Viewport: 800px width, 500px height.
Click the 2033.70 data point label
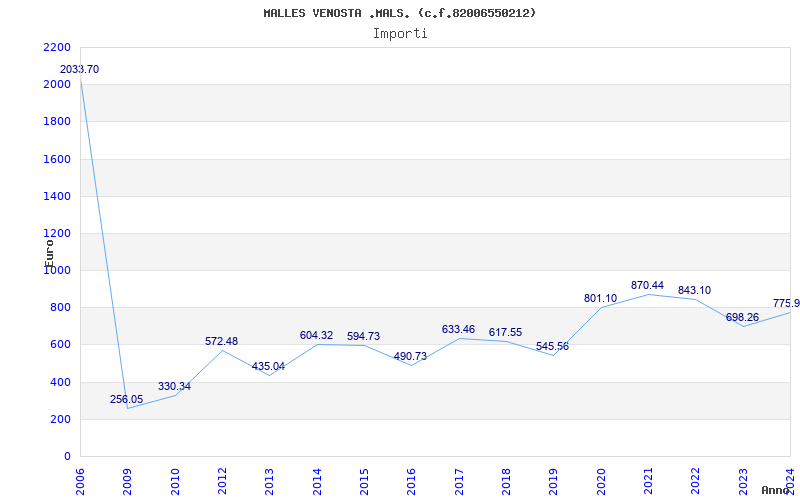80,69
